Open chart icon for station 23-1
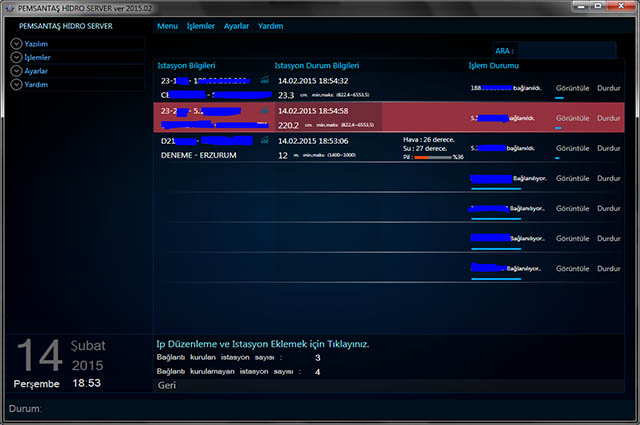Viewport: 640px width, 425px height. 264,80
